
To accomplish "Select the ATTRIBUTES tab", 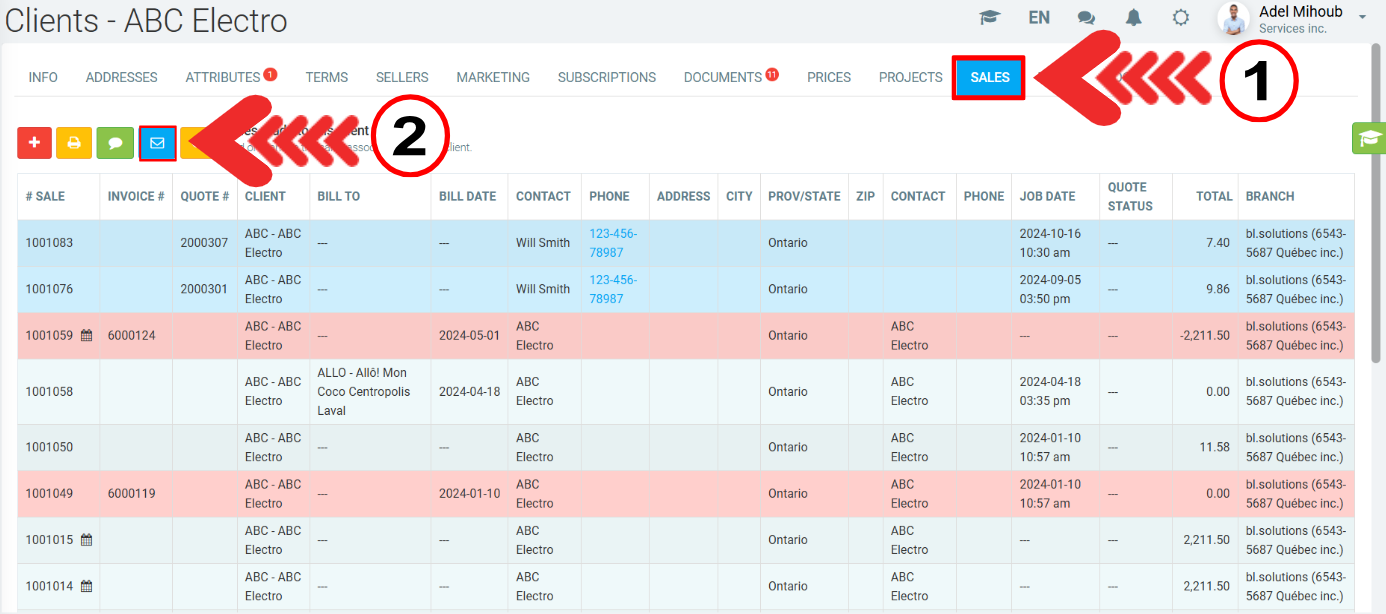I will (223, 77).
